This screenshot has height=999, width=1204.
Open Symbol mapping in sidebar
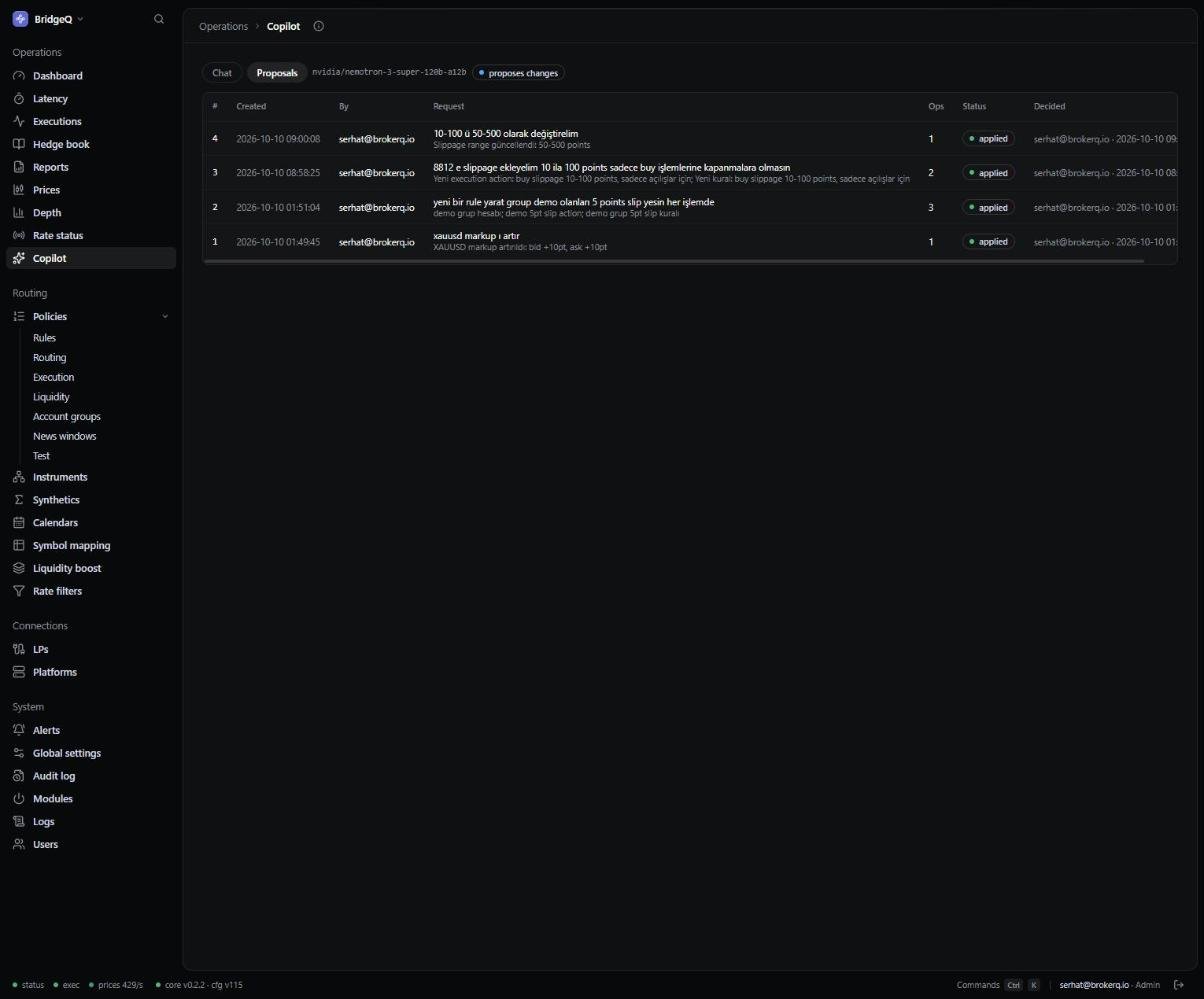pos(72,545)
